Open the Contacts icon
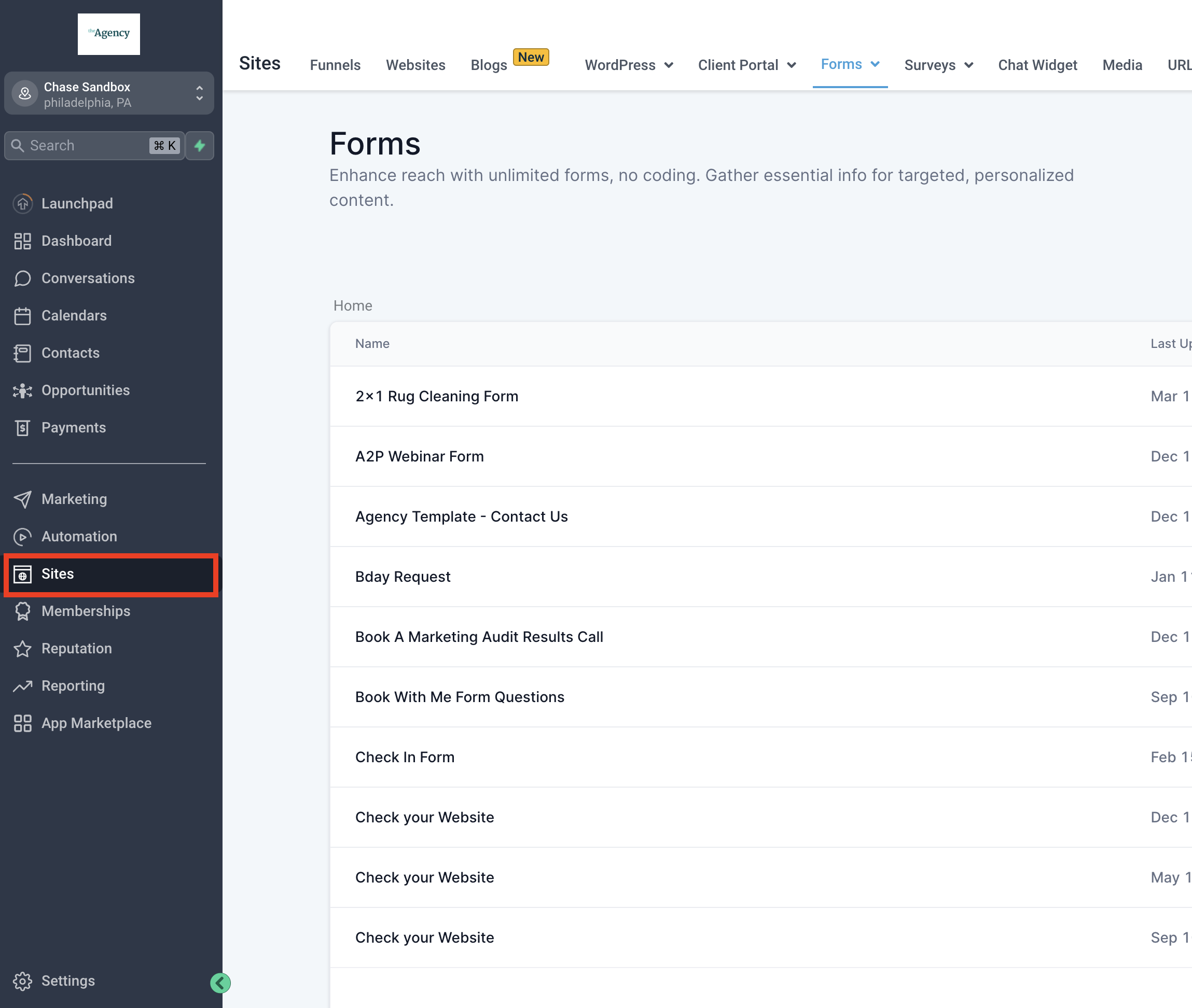This screenshot has height=1008, width=1192. [x=22, y=353]
